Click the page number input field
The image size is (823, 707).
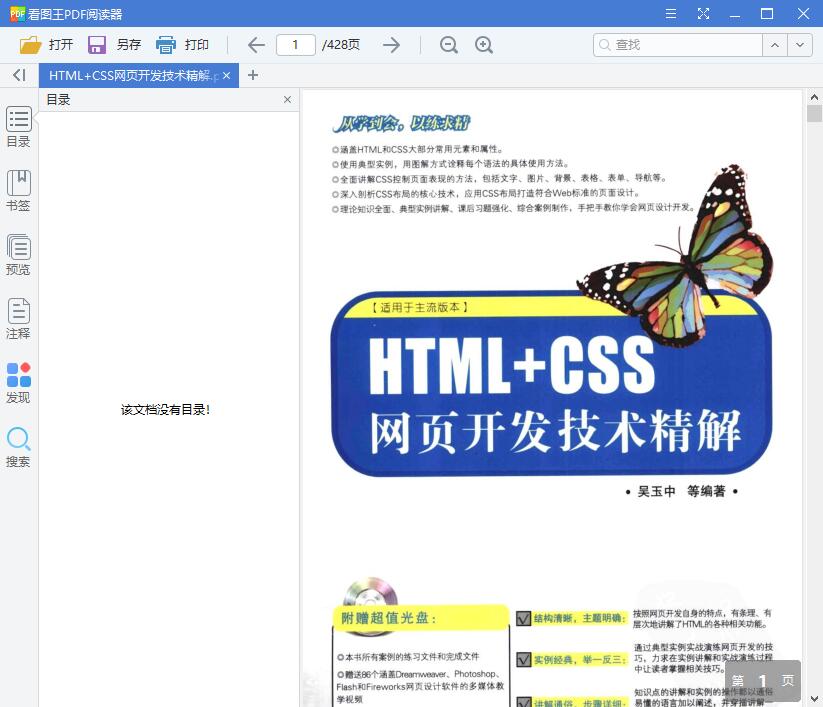[x=295, y=44]
